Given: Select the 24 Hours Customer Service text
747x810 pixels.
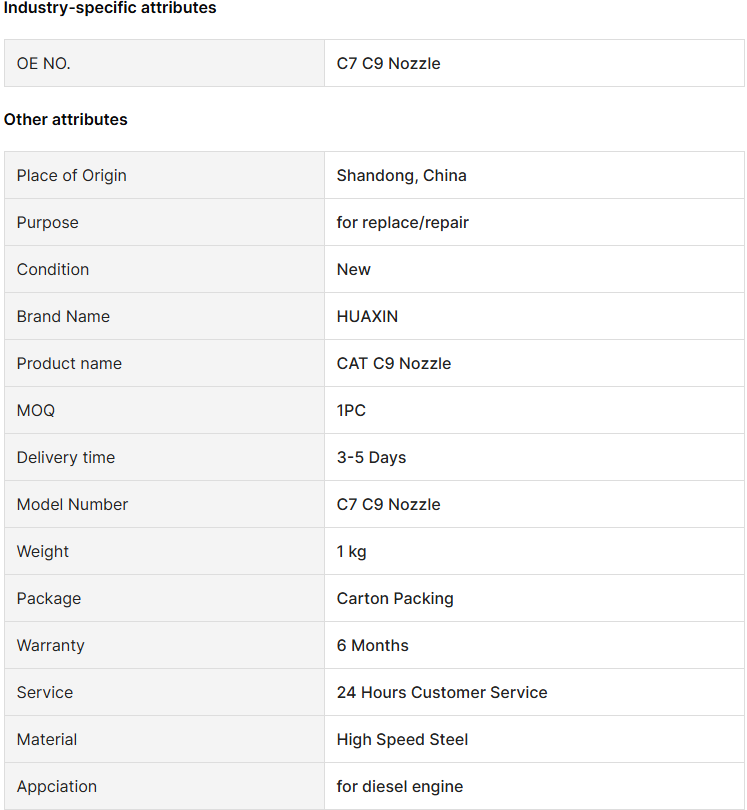Looking at the screenshot, I should (x=442, y=693).
